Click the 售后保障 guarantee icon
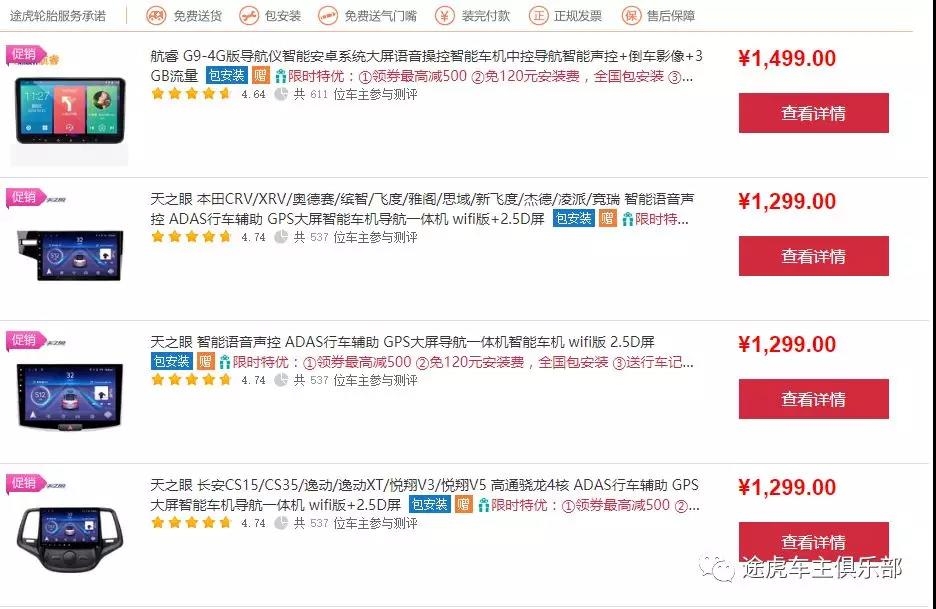The image size is (936, 609). (x=631, y=16)
